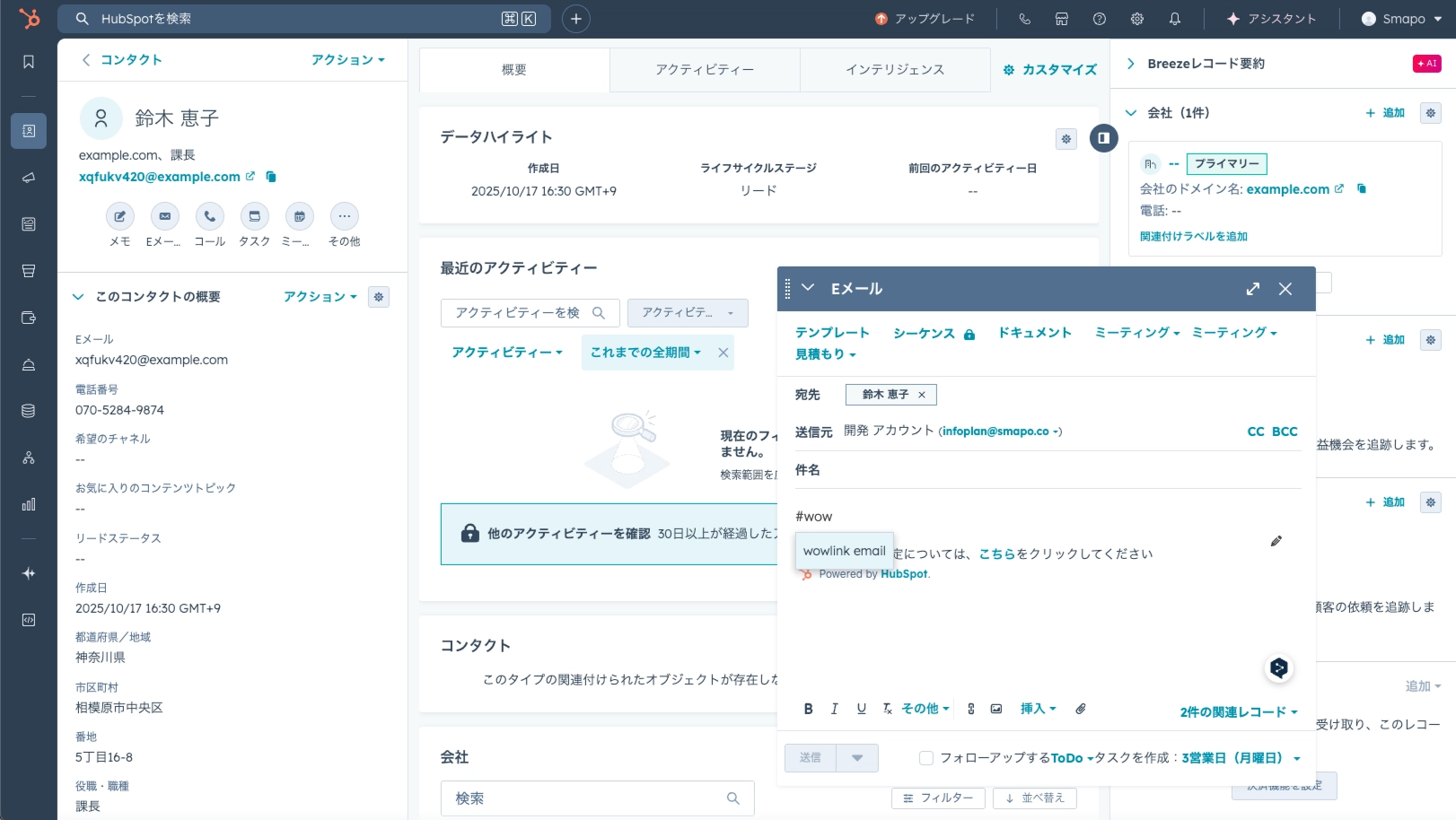
Task: Open the 見積もり dropdown in email composer
Action: click(826, 354)
